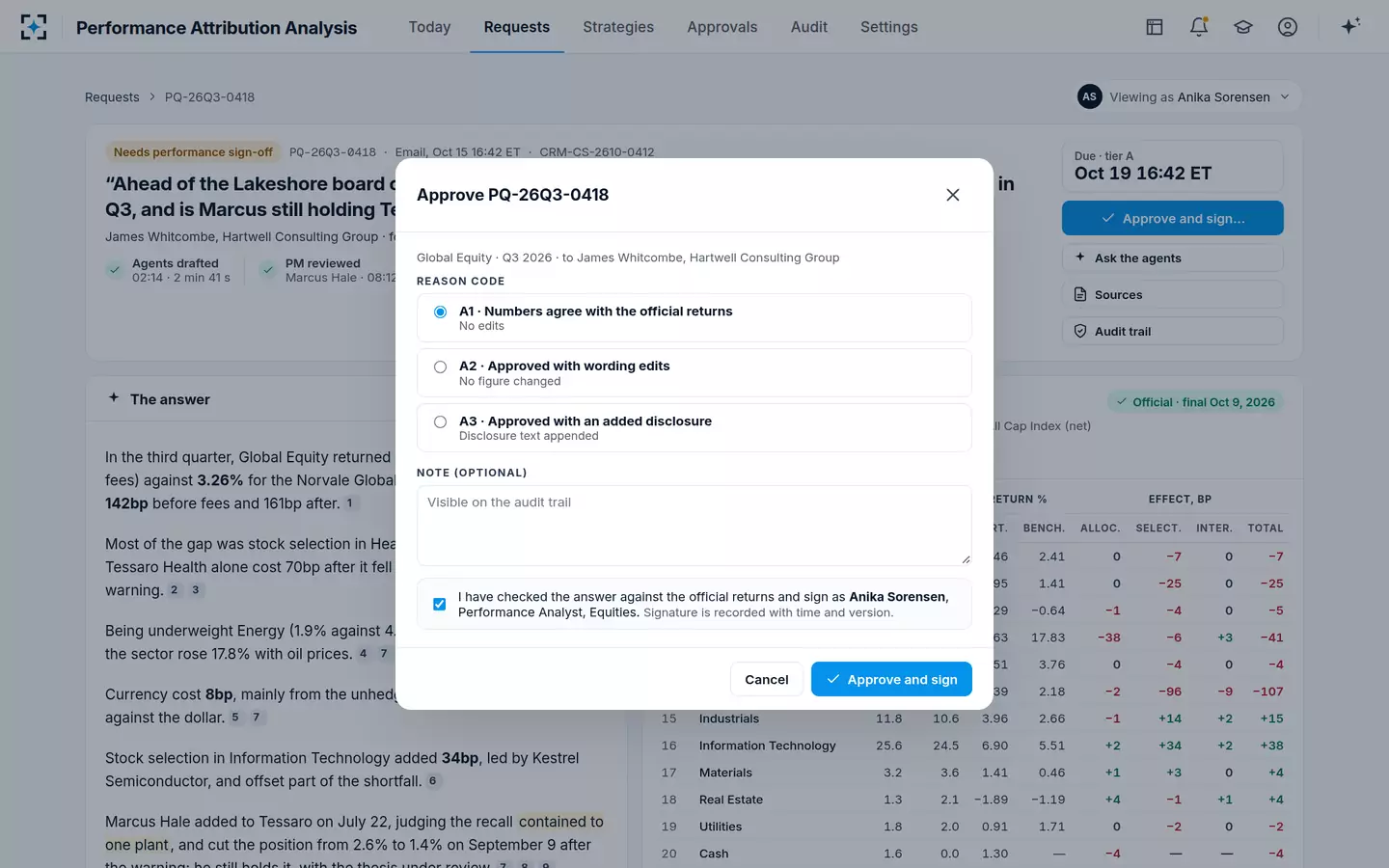Toggle the sign-off confirmation checkbox
The height and width of the screenshot is (868, 1389).
click(x=440, y=604)
